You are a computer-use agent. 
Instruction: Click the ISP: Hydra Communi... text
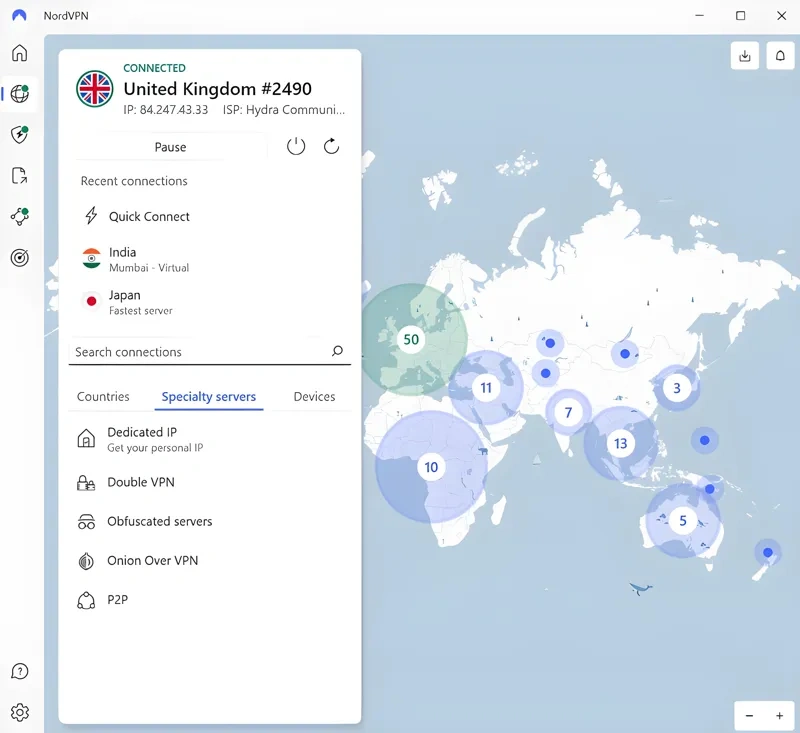284,110
